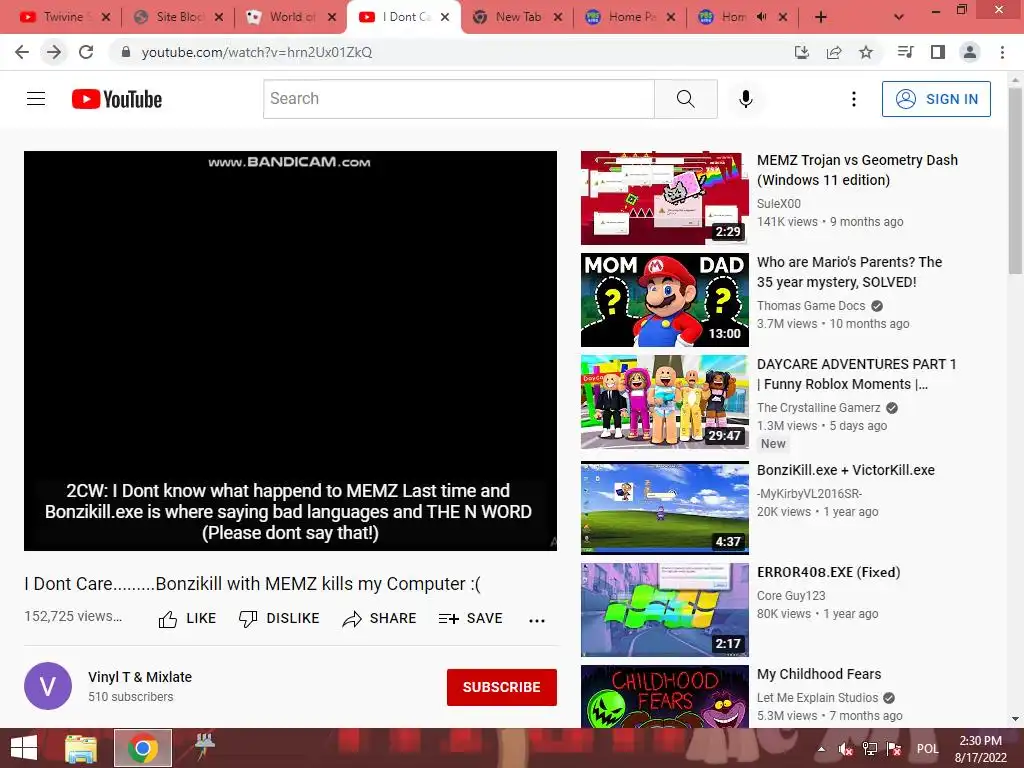
Task: Open My Childhood Fears video title
Action: (x=819, y=674)
